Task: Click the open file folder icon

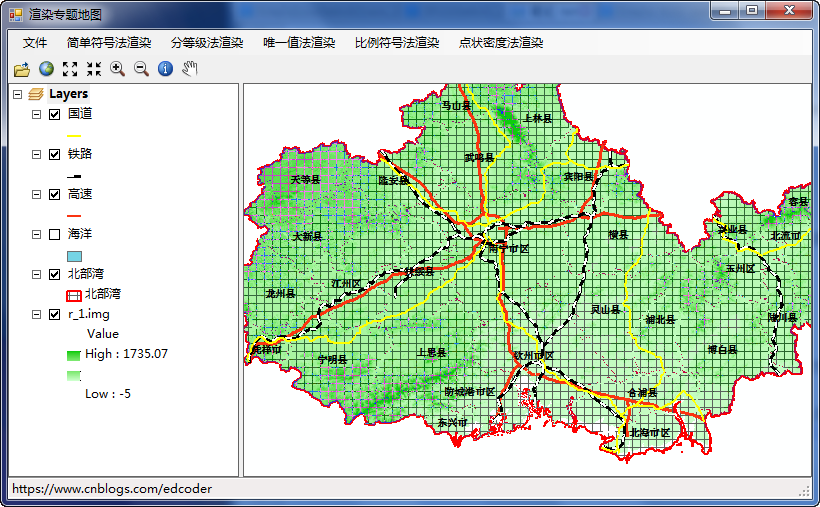Action: 21,69
